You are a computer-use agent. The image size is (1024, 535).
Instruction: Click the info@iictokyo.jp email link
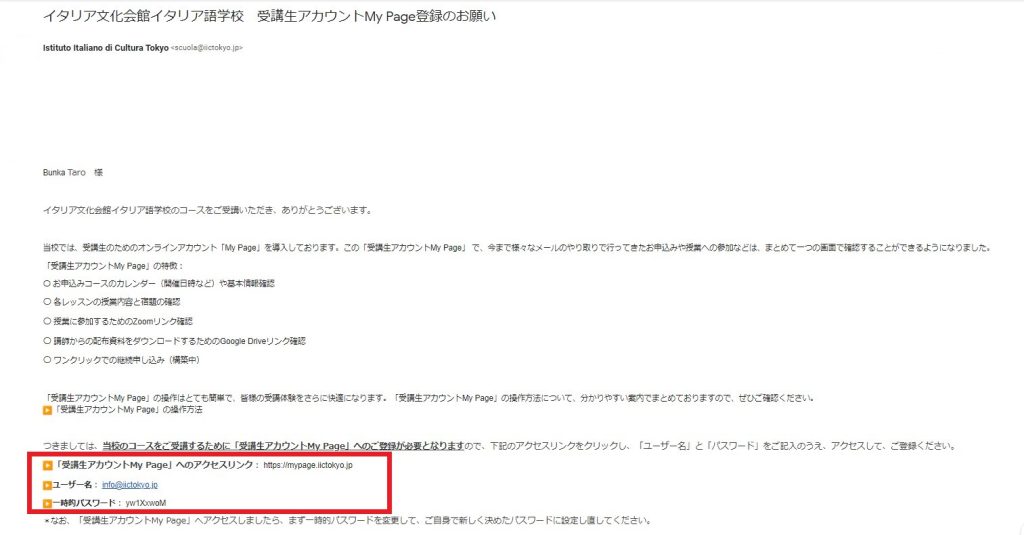[x=130, y=485]
